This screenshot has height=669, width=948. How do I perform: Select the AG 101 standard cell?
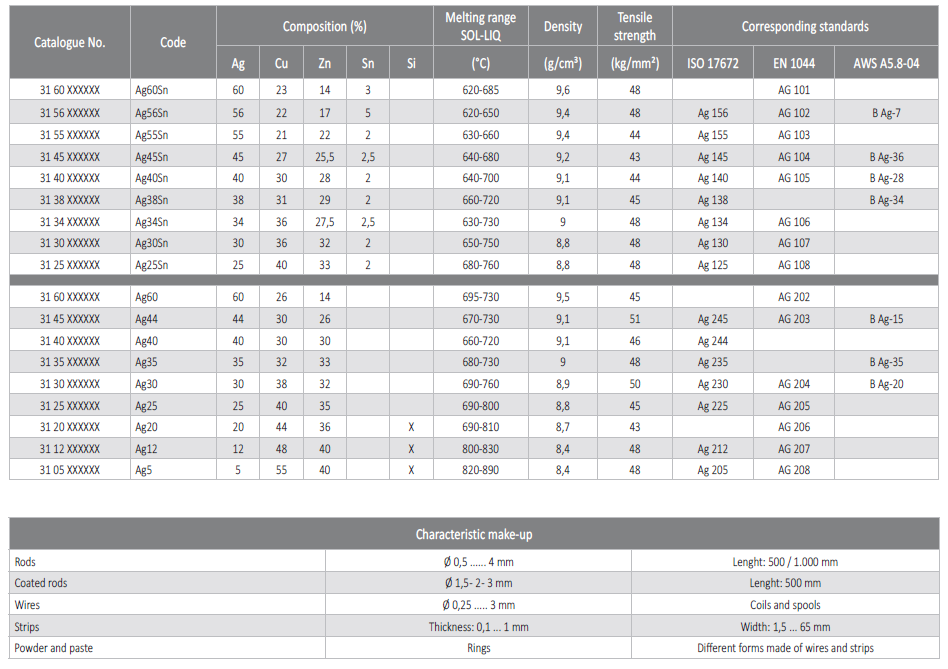pyautogui.click(x=794, y=90)
